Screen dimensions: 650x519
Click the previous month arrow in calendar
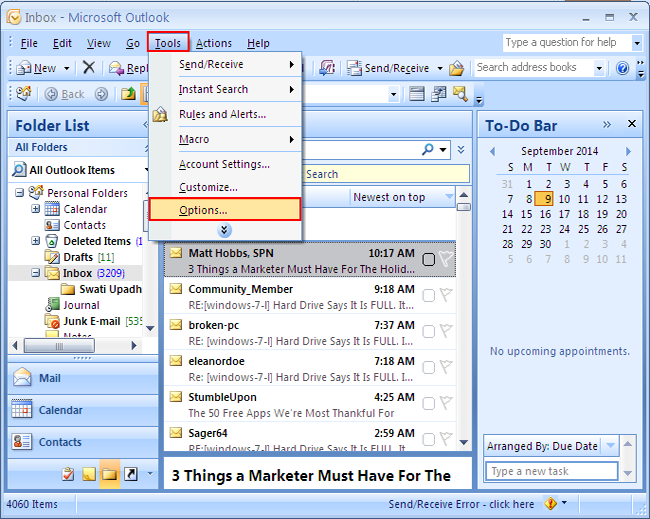(492, 151)
